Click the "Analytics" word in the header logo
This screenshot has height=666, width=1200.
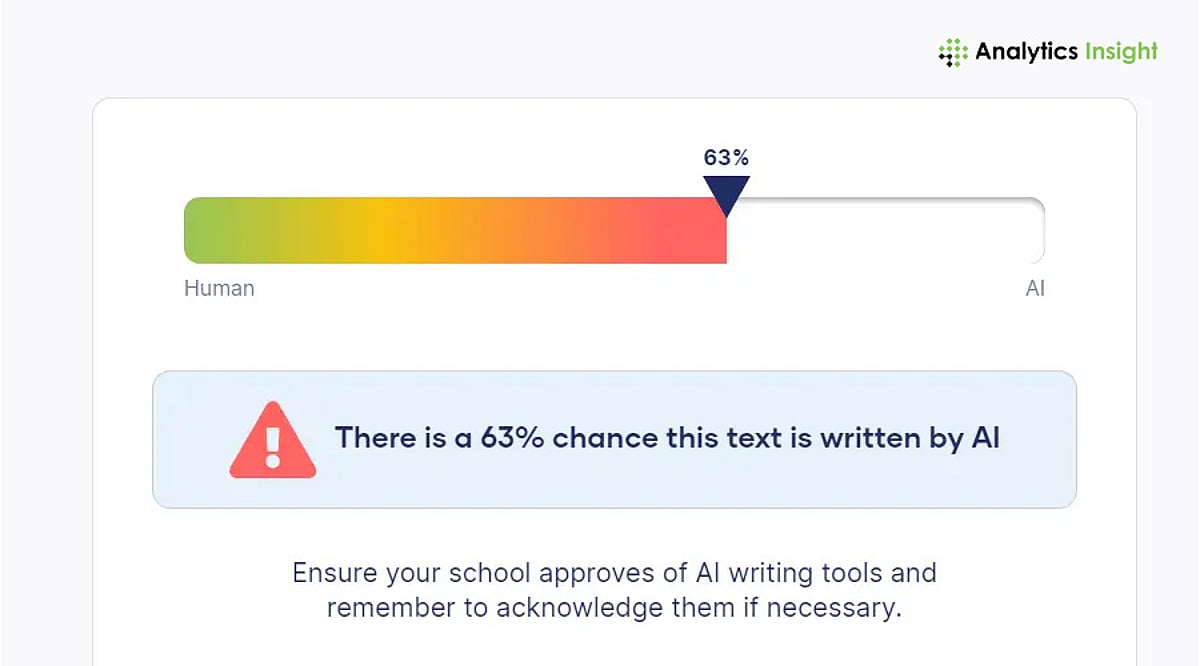(x=1019, y=51)
